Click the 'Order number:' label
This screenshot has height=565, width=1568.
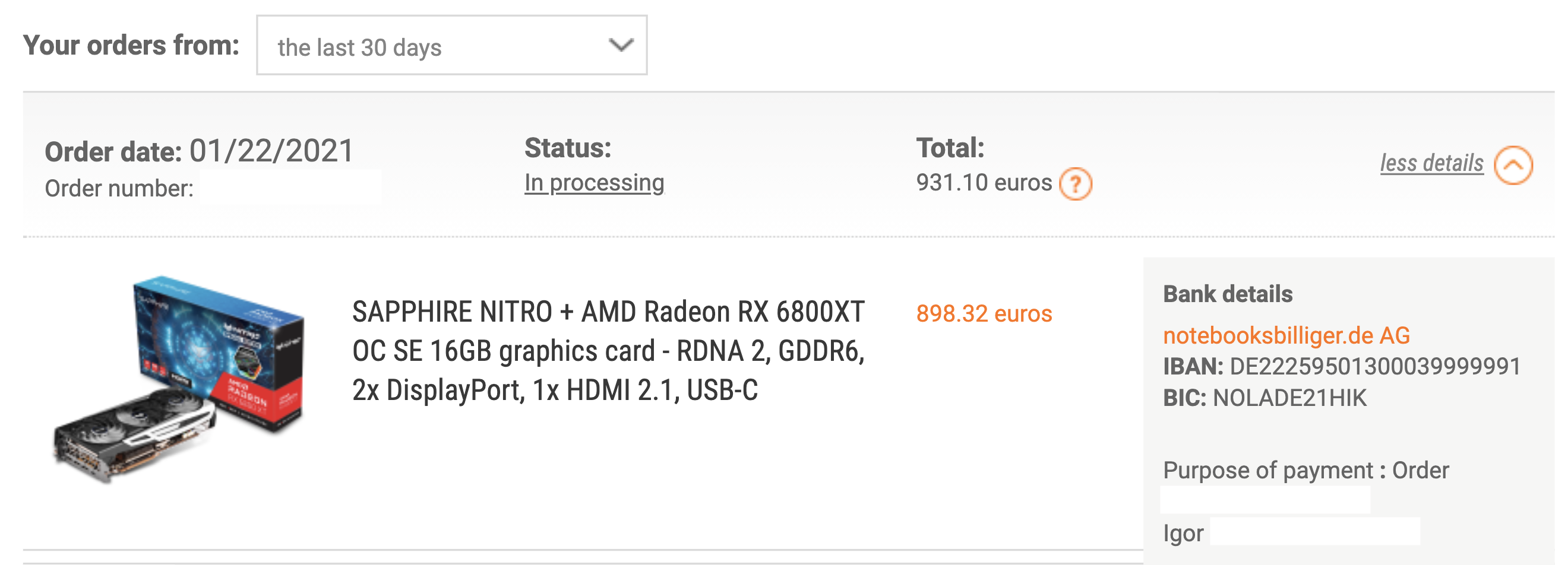coord(119,189)
